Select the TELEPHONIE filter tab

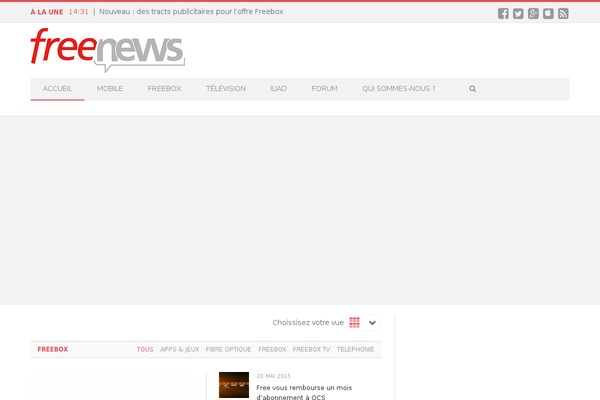pos(355,349)
